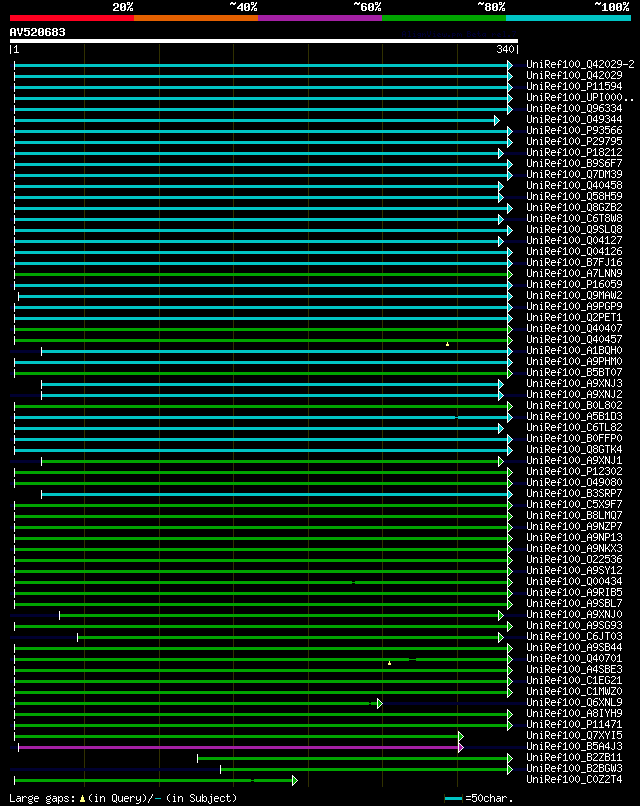Select the UniRef100_B0L802 label

(x=574, y=406)
